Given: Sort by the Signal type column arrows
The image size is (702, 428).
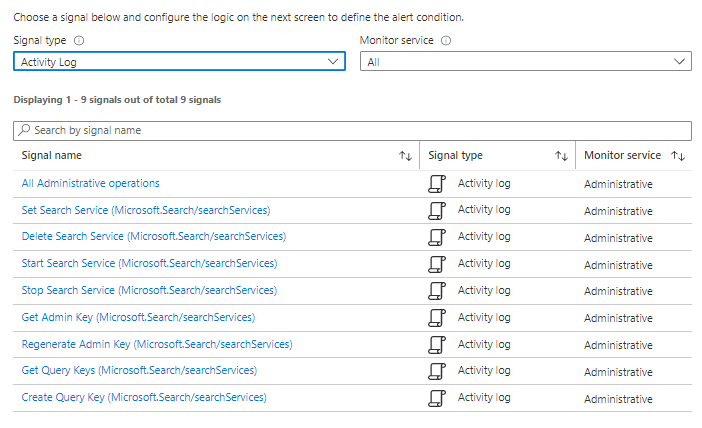Looking at the screenshot, I should [x=561, y=156].
